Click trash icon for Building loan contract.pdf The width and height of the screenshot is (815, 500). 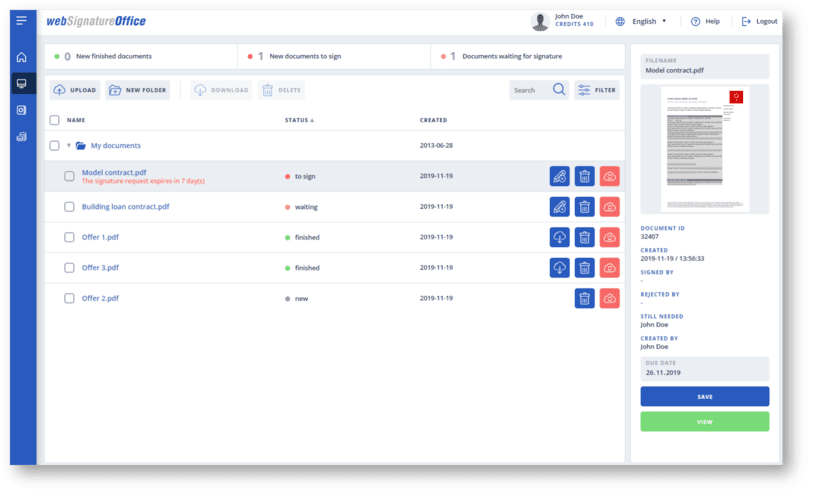585,207
